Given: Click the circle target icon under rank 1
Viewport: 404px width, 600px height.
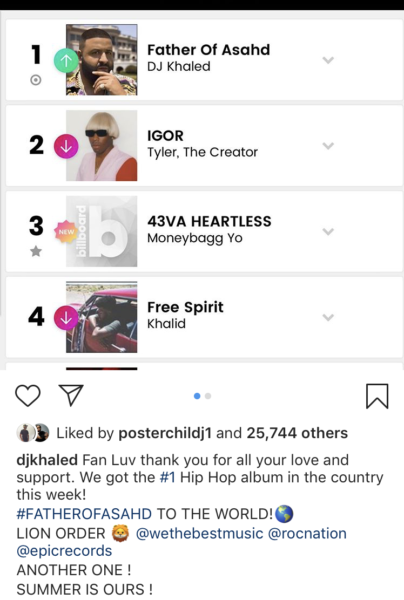Looking at the screenshot, I should click(x=36, y=80).
